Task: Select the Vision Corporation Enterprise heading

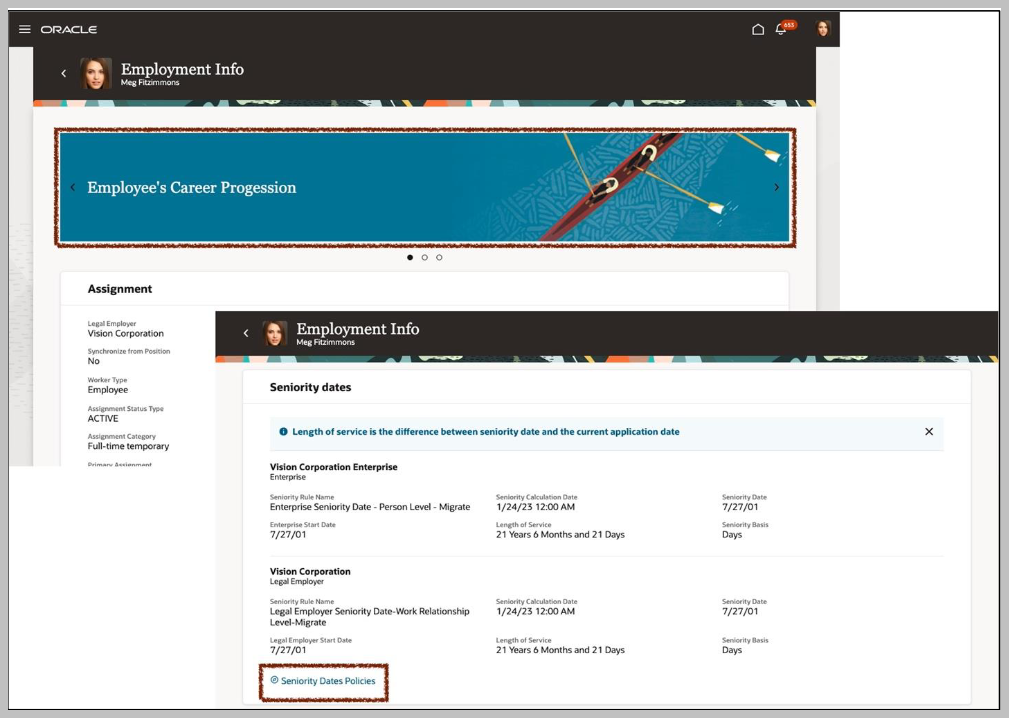Action: pos(333,467)
